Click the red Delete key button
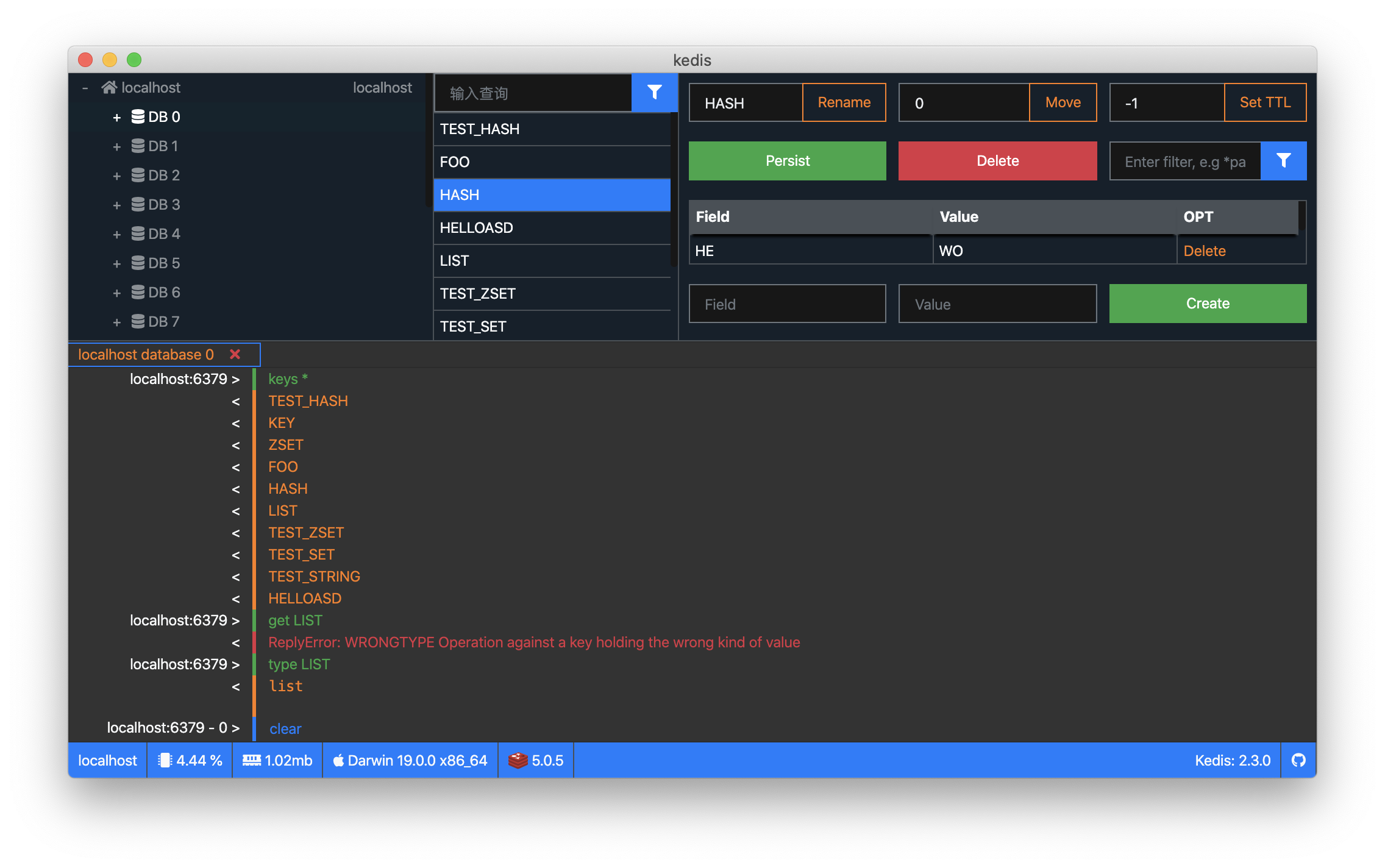This screenshot has height=868, width=1385. [998, 161]
